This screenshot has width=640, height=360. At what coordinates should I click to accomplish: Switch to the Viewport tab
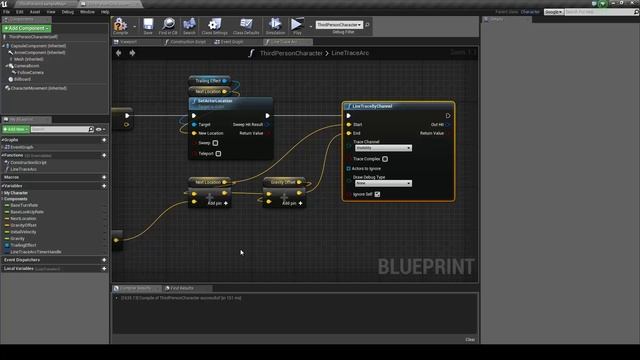pyautogui.click(x=128, y=42)
